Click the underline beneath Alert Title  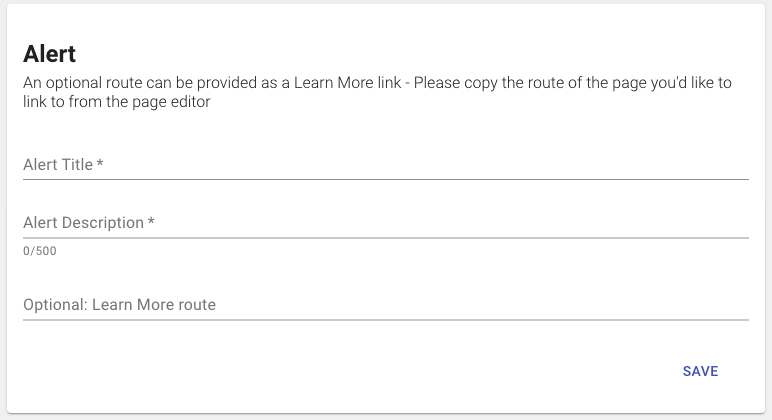(386, 179)
